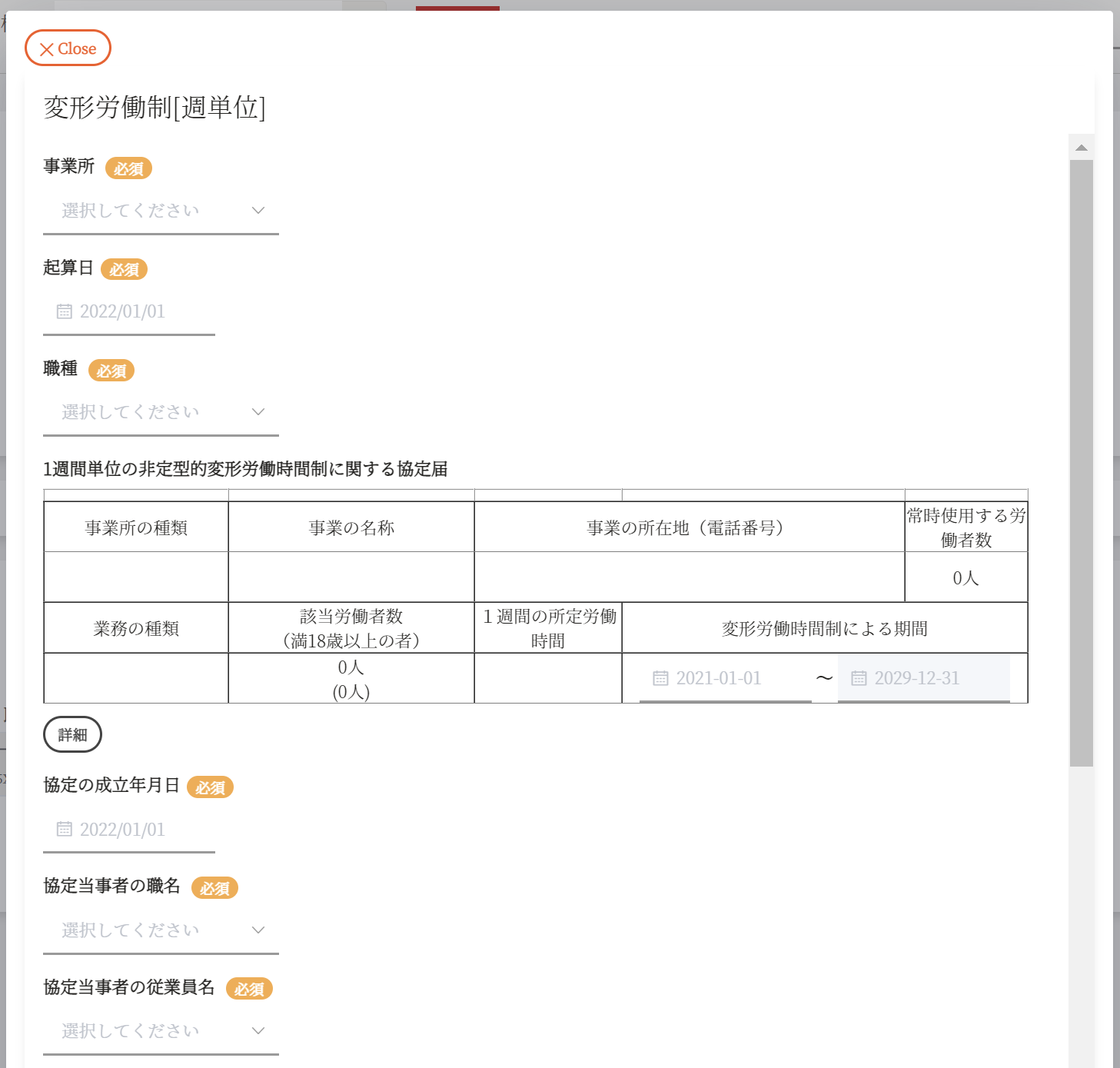Click calendar icon beside 2029-12-31 end date
The width and height of the screenshot is (1120, 1068).
point(859,678)
